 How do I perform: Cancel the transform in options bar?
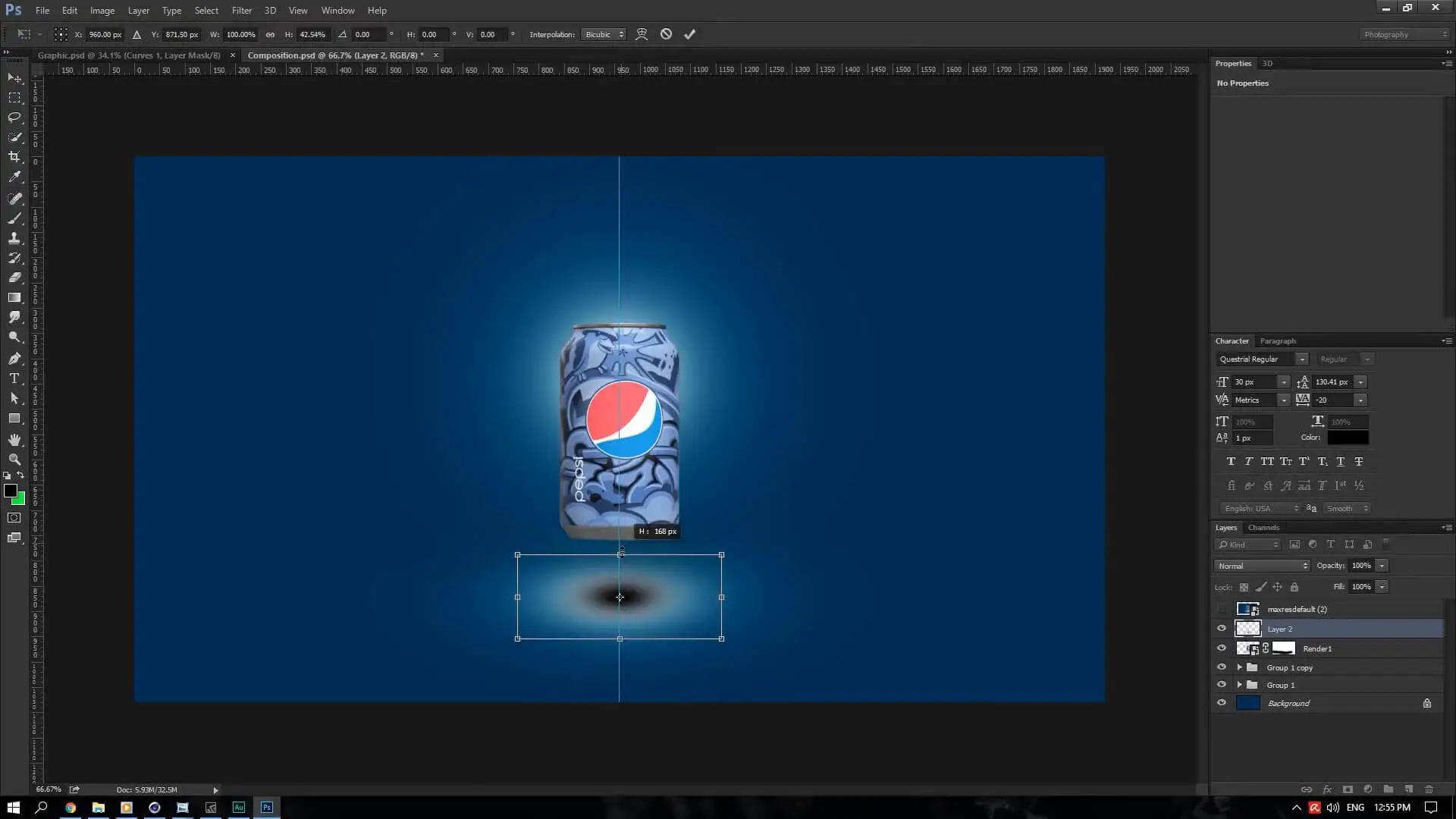tap(666, 34)
